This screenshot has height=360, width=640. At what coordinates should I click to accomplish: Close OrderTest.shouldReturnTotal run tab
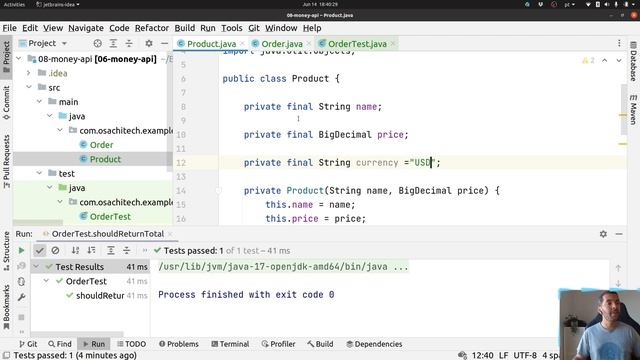[x=170, y=234]
